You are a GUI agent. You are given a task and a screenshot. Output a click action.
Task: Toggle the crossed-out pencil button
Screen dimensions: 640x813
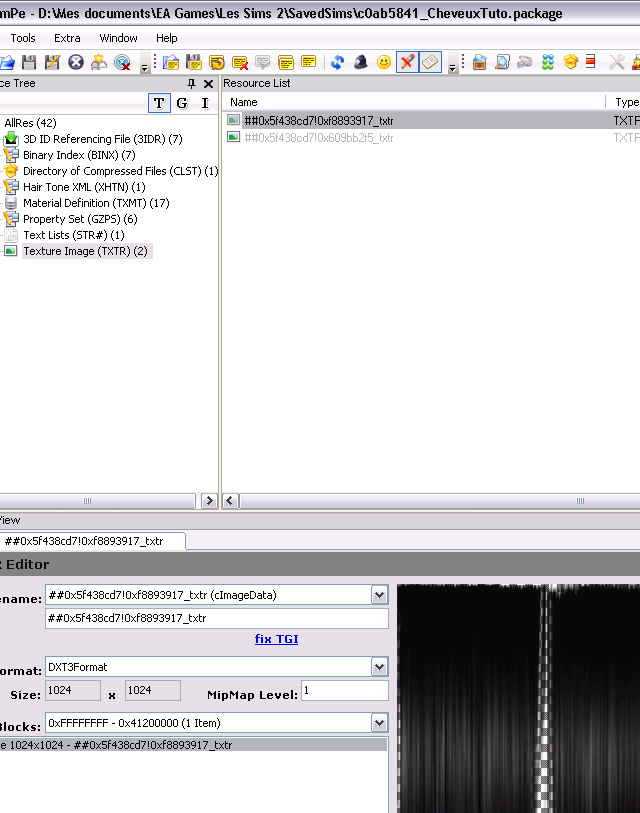pyautogui.click(x=407, y=62)
